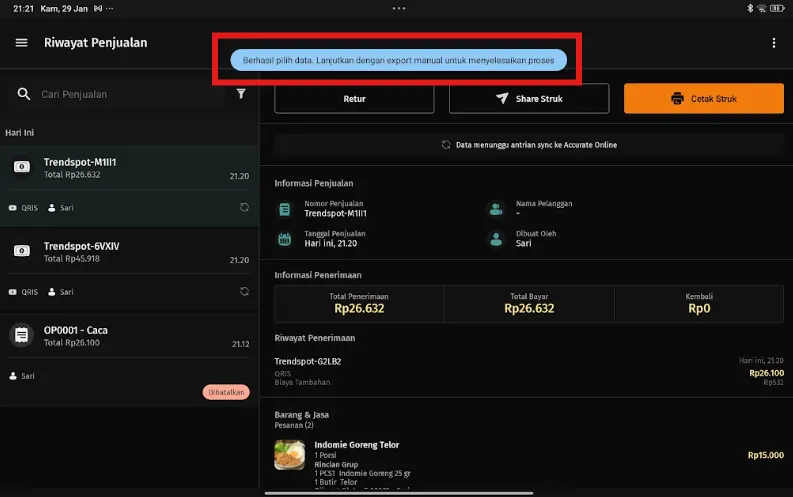Open the hamburger navigation menu
This screenshot has height=497, width=793.
point(21,43)
